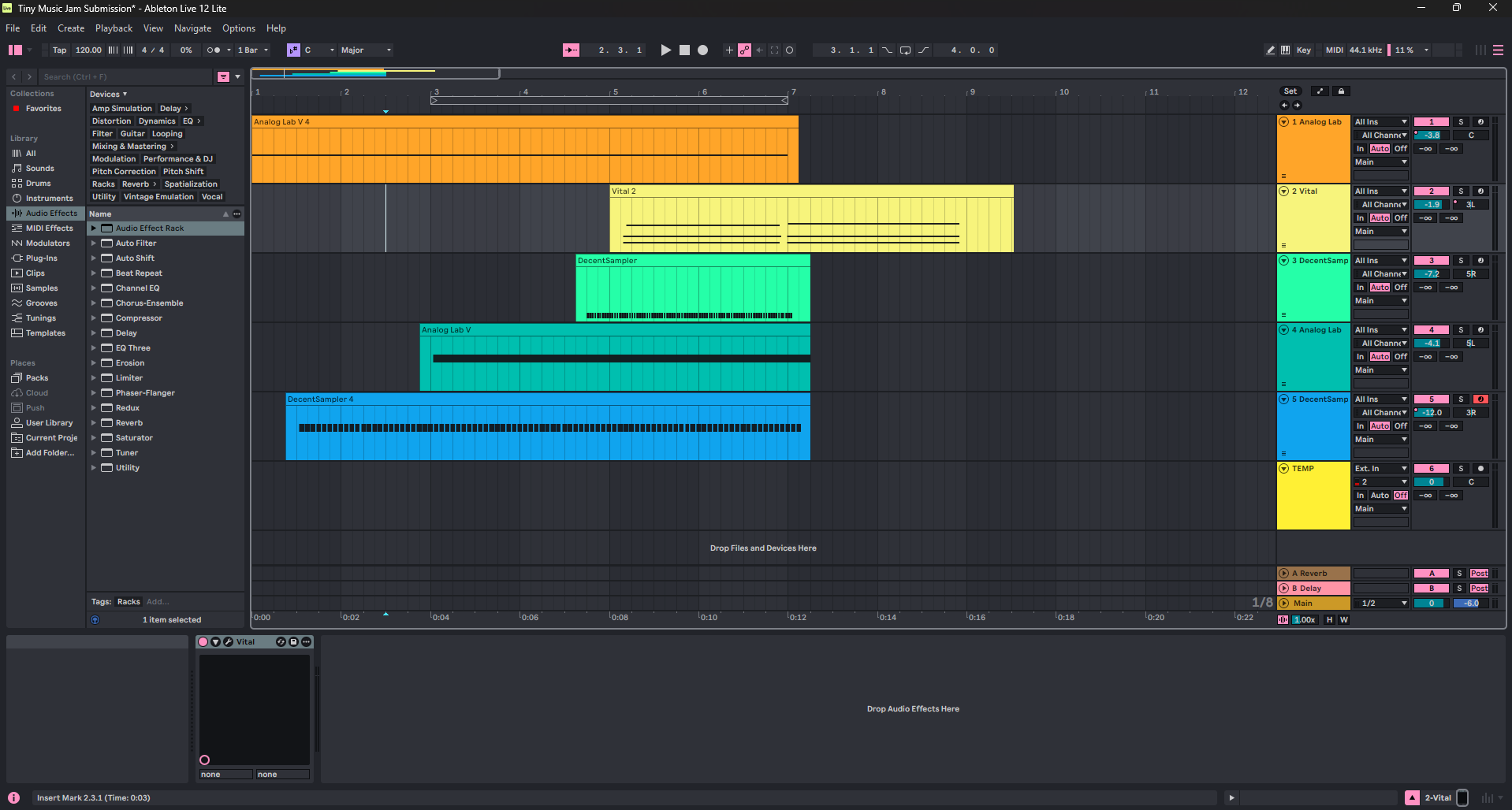
Task: Toggle the Automation Arm icon
Action: [x=744, y=50]
